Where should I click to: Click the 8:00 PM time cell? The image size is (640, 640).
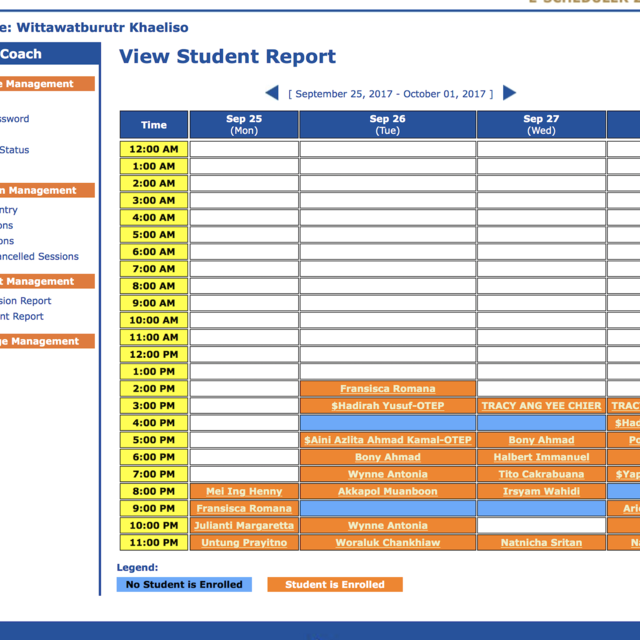pos(154,491)
